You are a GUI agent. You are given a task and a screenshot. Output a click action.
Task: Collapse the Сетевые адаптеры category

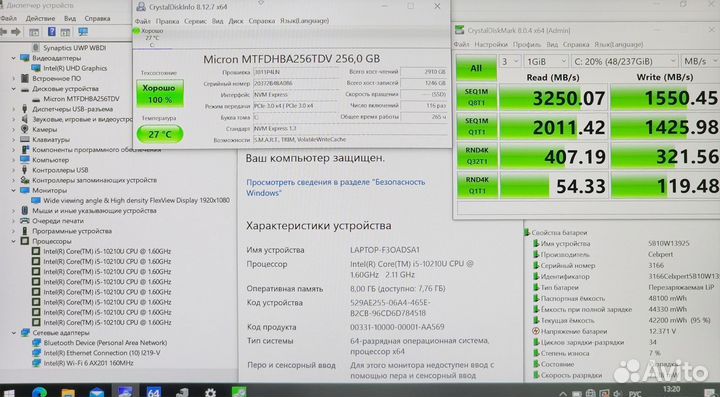point(14,332)
